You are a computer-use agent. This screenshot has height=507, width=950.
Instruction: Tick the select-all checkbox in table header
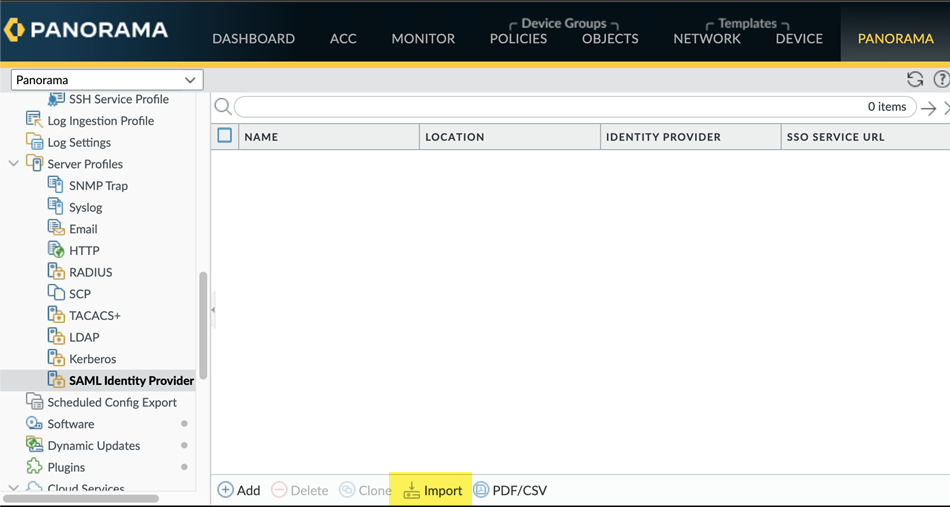pyautogui.click(x=225, y=136)
